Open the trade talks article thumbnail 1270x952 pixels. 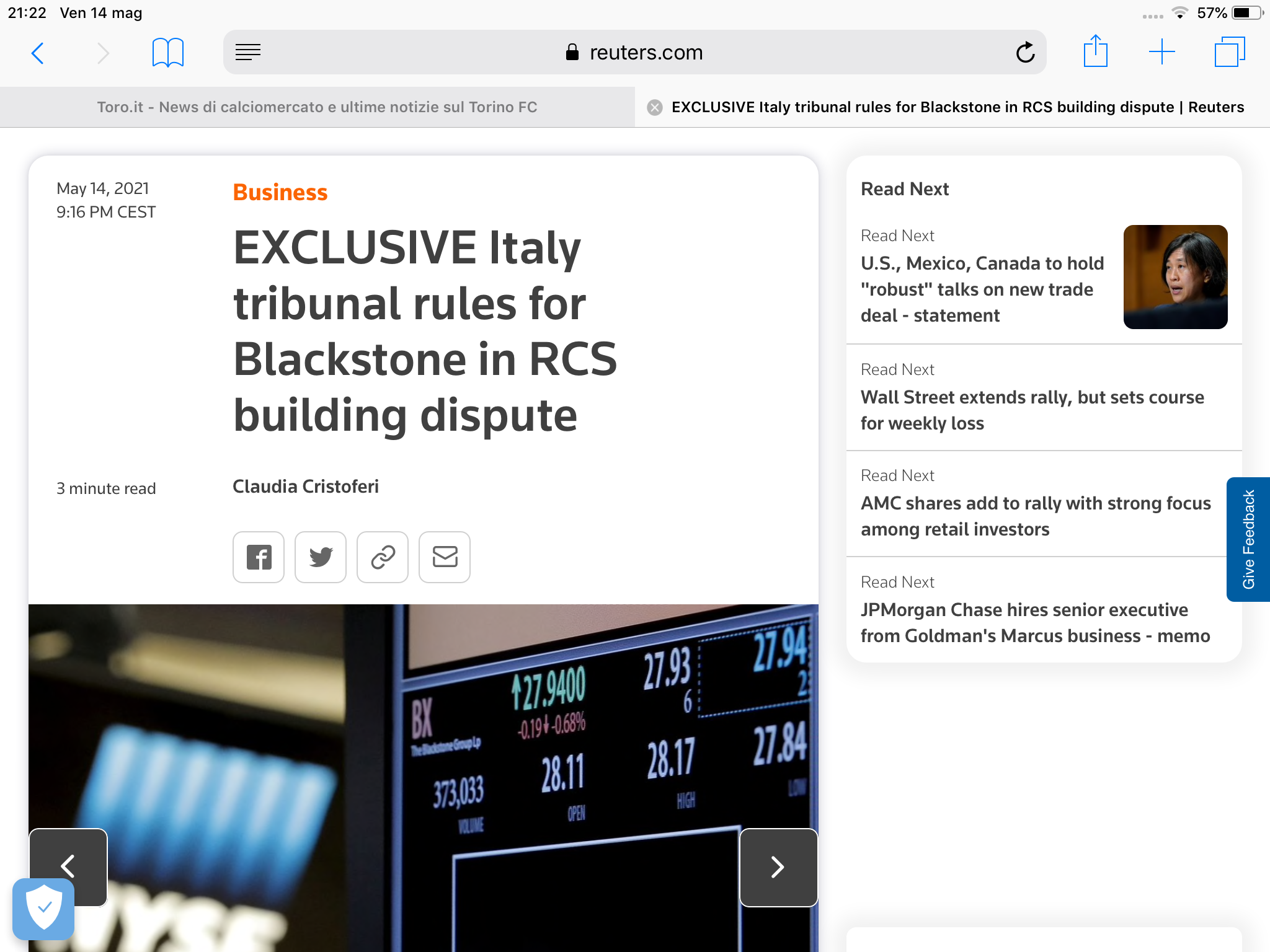(1175, 277)
